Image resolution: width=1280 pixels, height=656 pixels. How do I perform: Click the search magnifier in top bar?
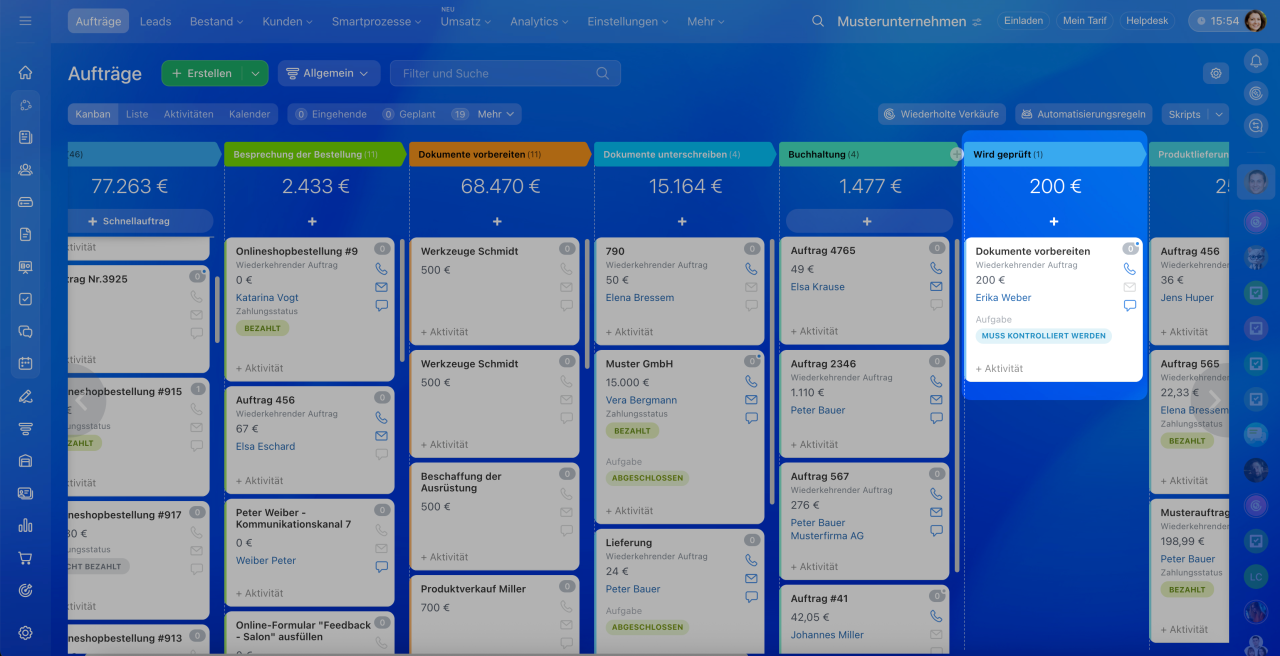[x=818, y=21]
